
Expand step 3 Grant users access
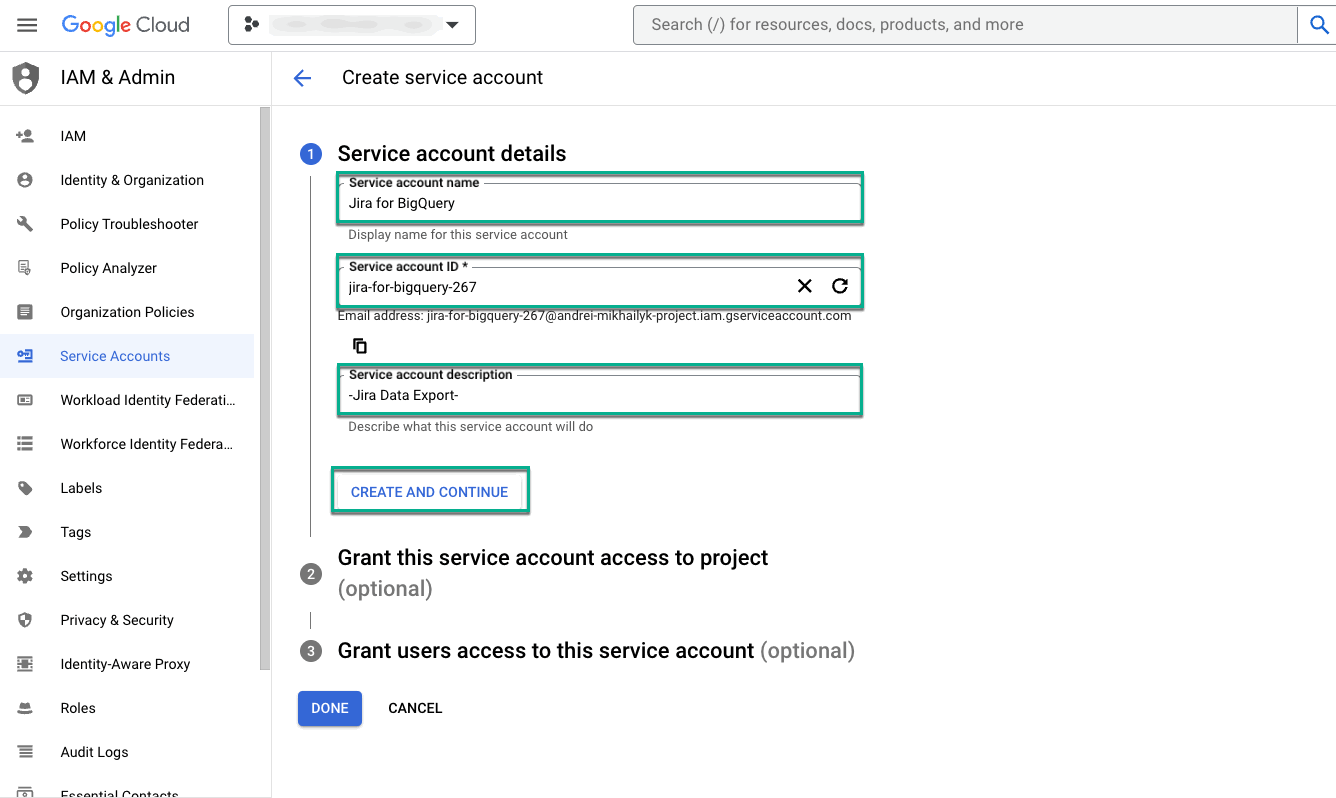coord(545,651)
